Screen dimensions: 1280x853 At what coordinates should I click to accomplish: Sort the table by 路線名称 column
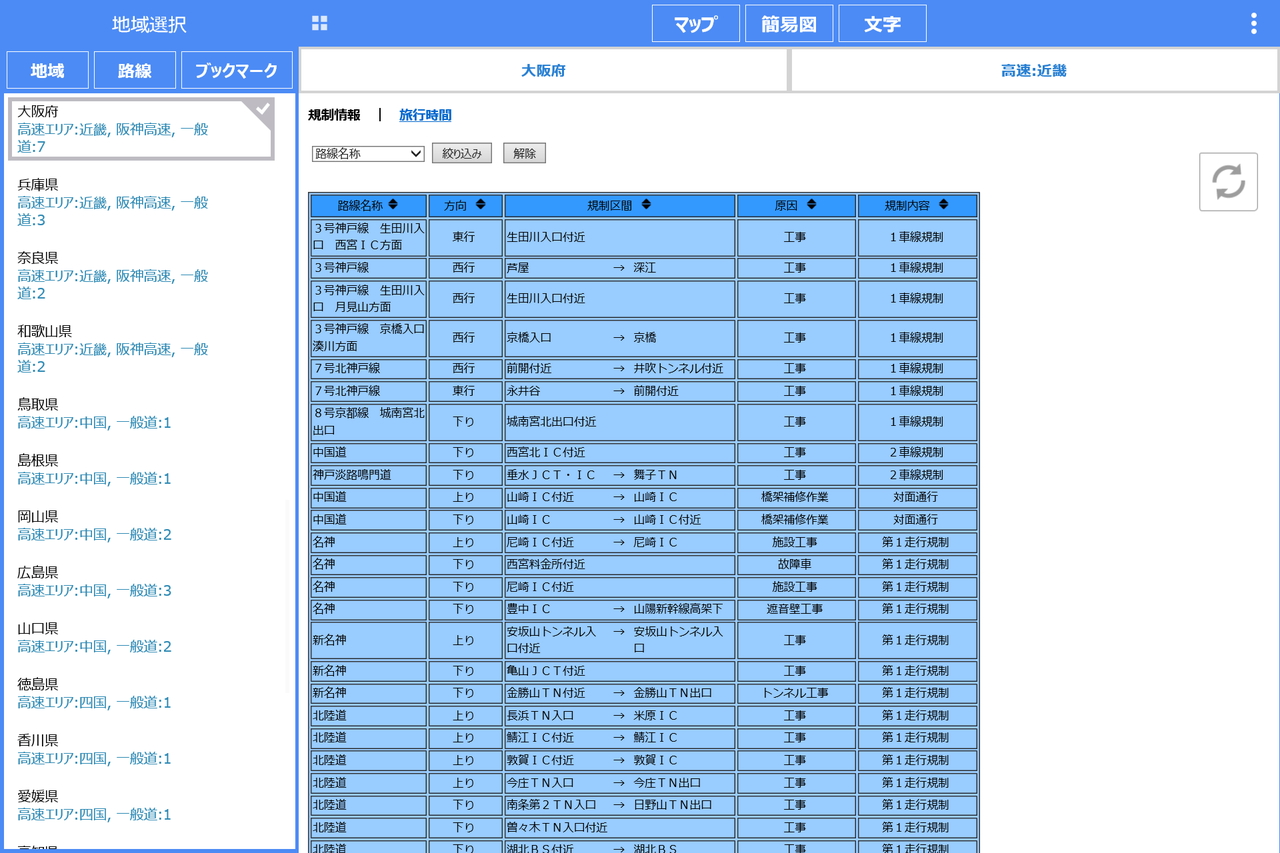pyautogui.click(x=368, y=204)
